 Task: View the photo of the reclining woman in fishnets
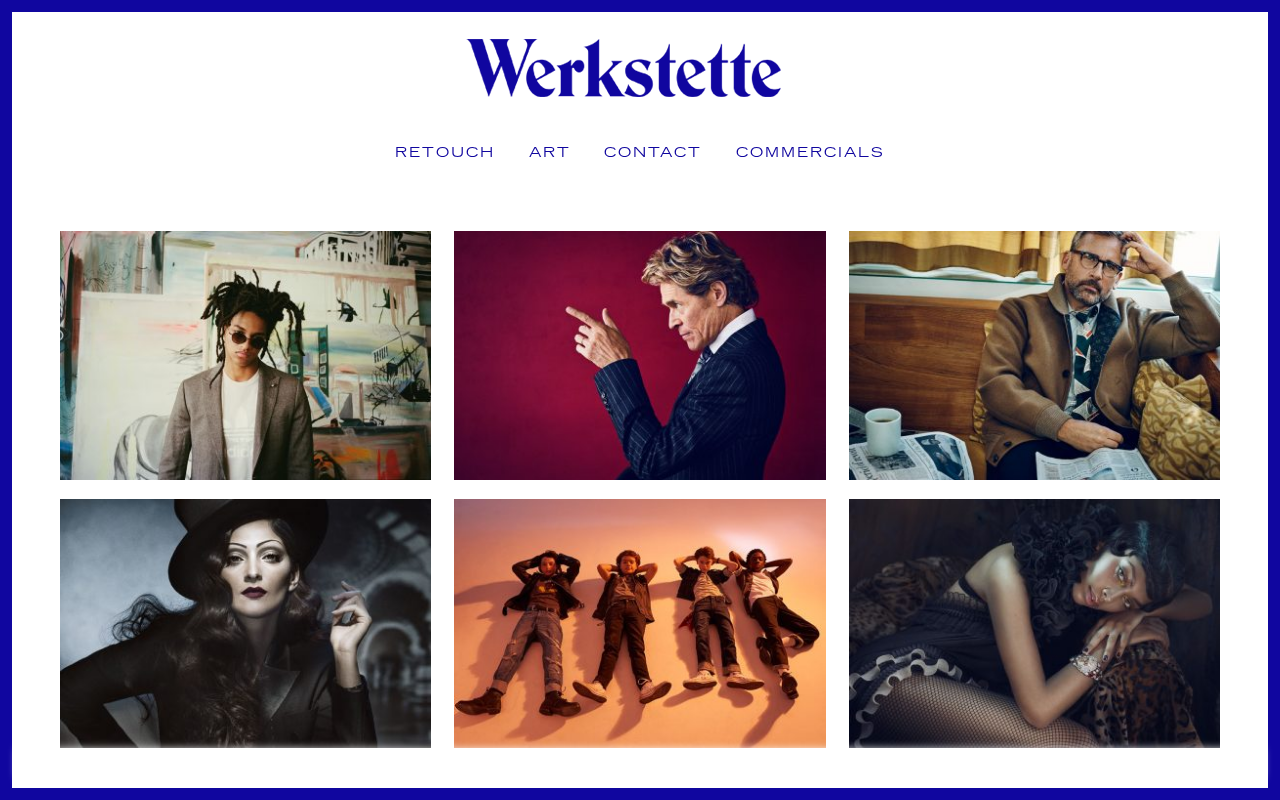pos(1034,623)
